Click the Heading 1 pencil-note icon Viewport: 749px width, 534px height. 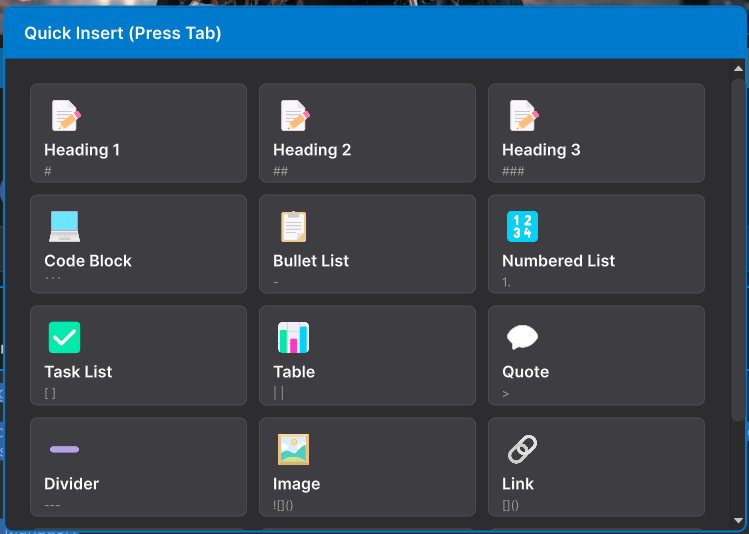[65, 116]
